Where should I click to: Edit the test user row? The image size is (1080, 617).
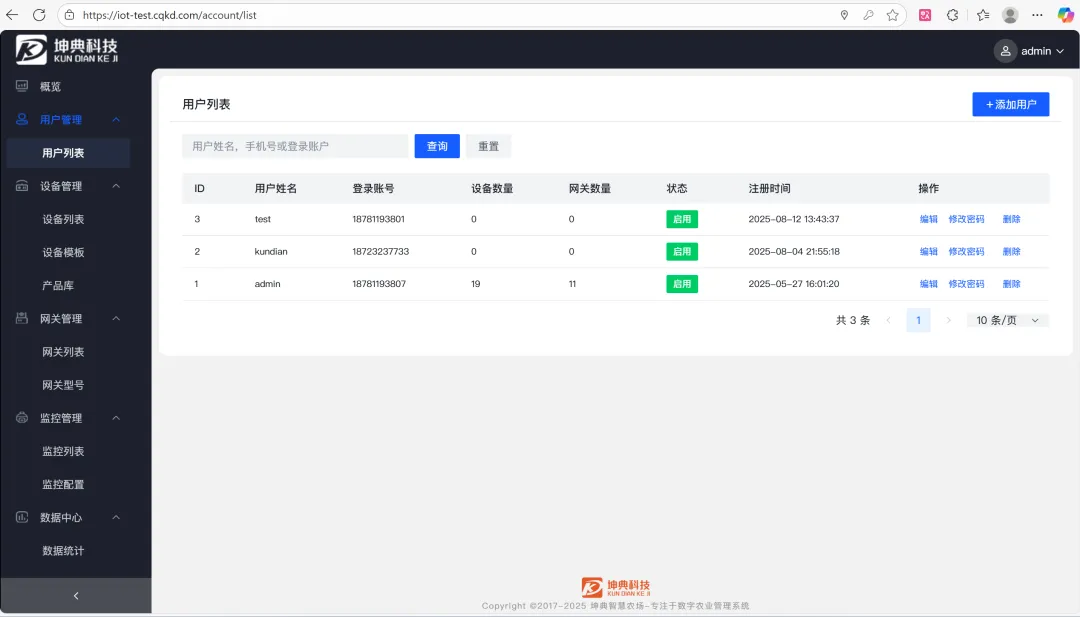(x=928, y=219)
